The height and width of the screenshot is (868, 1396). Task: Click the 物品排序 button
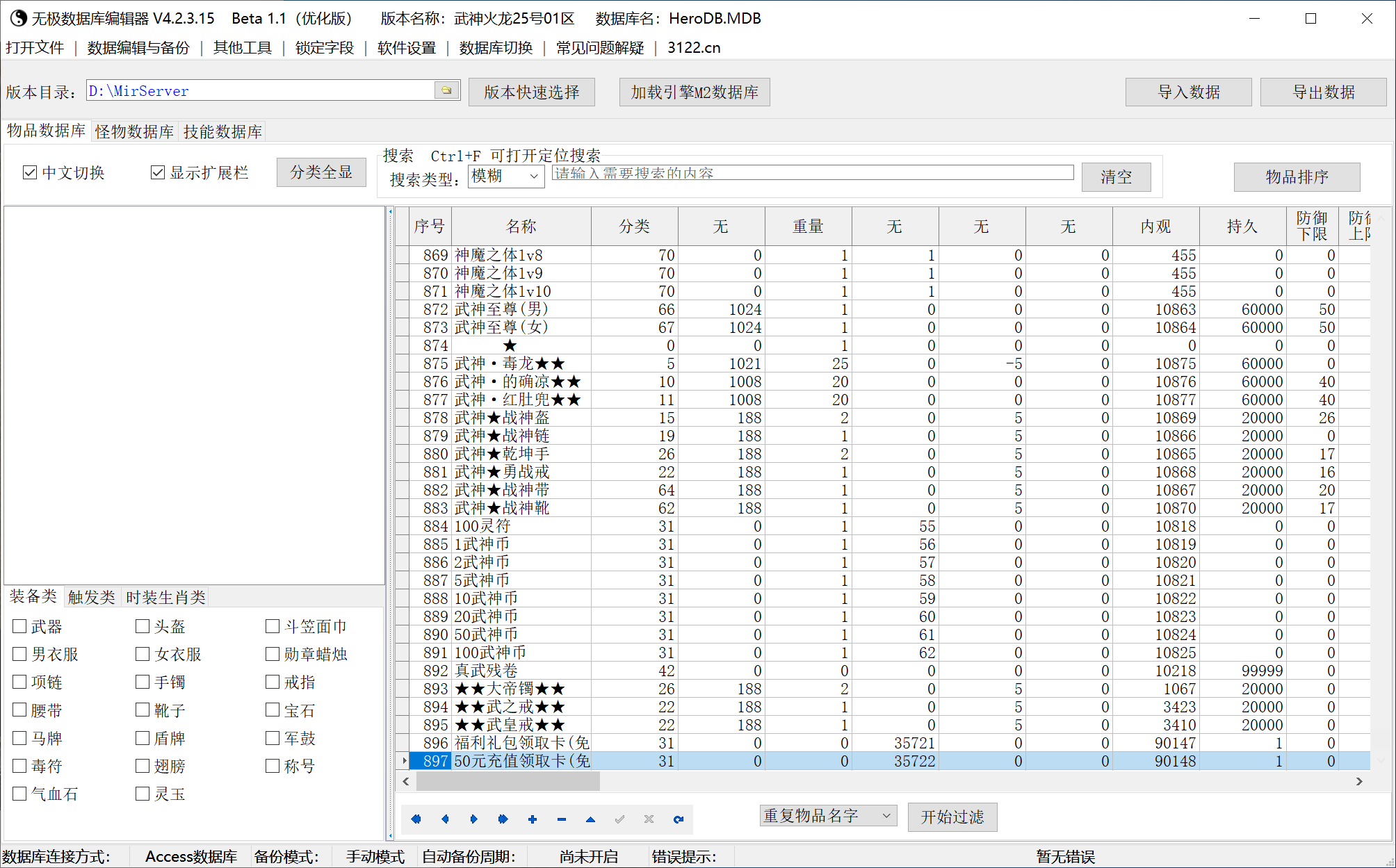point(1297,177)
